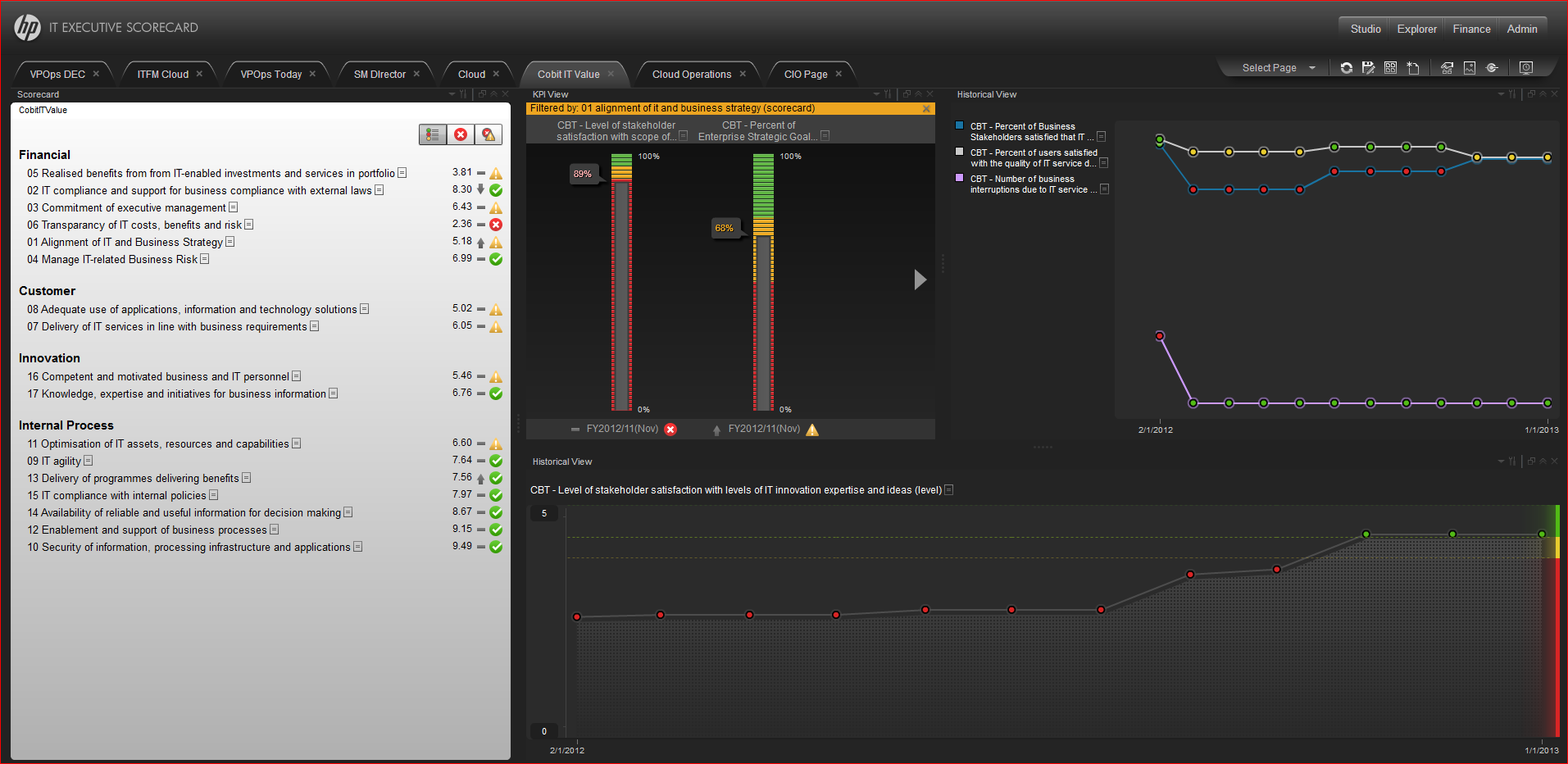Click details icon next to bottom chart CBT title
This screenshot has width=1568, height=764.
[949, 490]
